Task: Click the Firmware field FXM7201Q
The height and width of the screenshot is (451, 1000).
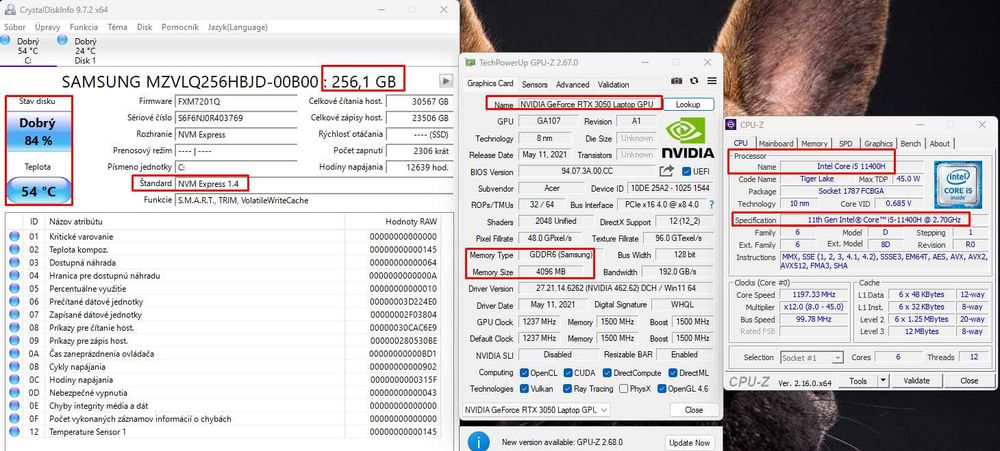Action: coord(235,101)
